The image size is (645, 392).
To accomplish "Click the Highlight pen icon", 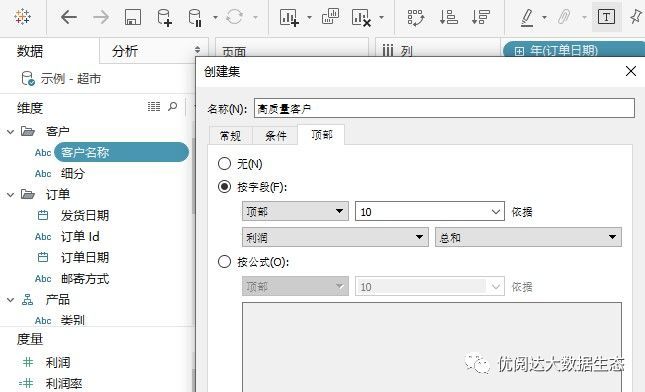I will [527, 18].
